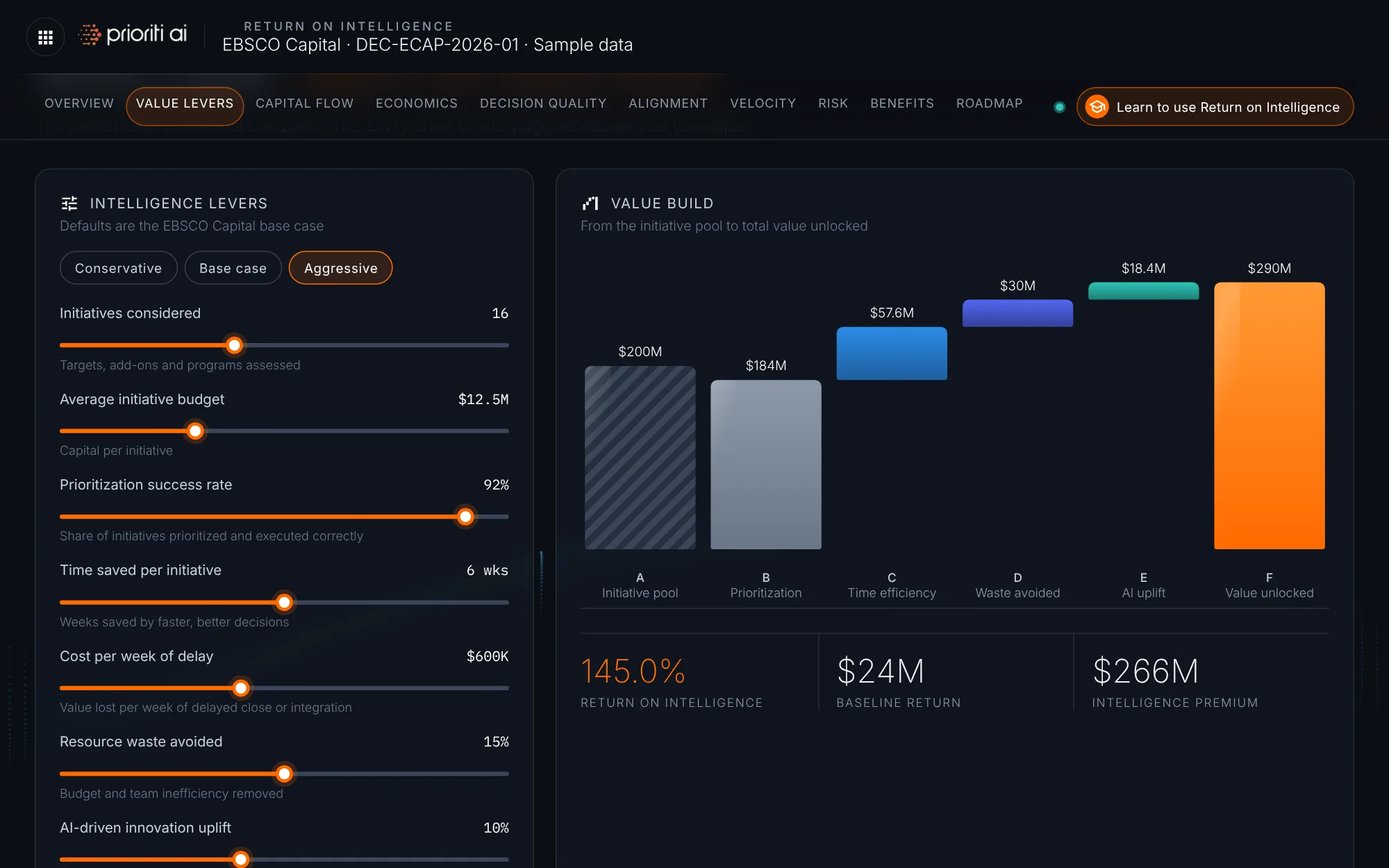
Task: Open the apps grid menu icon
Action: (x=46, y=37)
